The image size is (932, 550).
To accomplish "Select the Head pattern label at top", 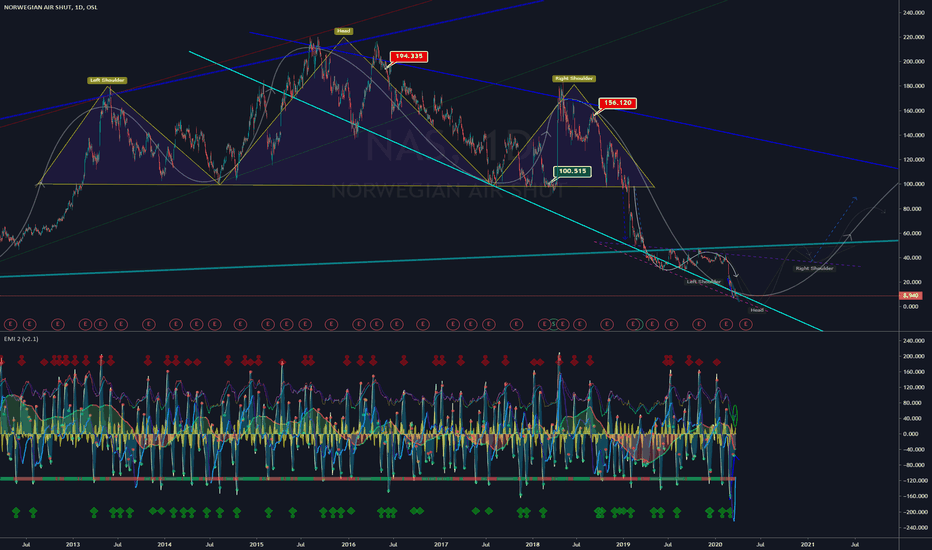I will (x=344, y=31).
